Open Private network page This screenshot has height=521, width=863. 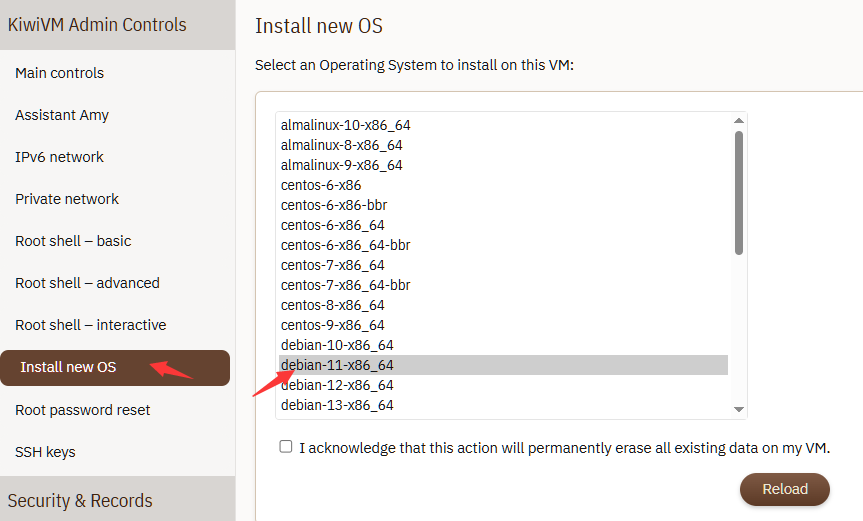(x=67, y=199)
